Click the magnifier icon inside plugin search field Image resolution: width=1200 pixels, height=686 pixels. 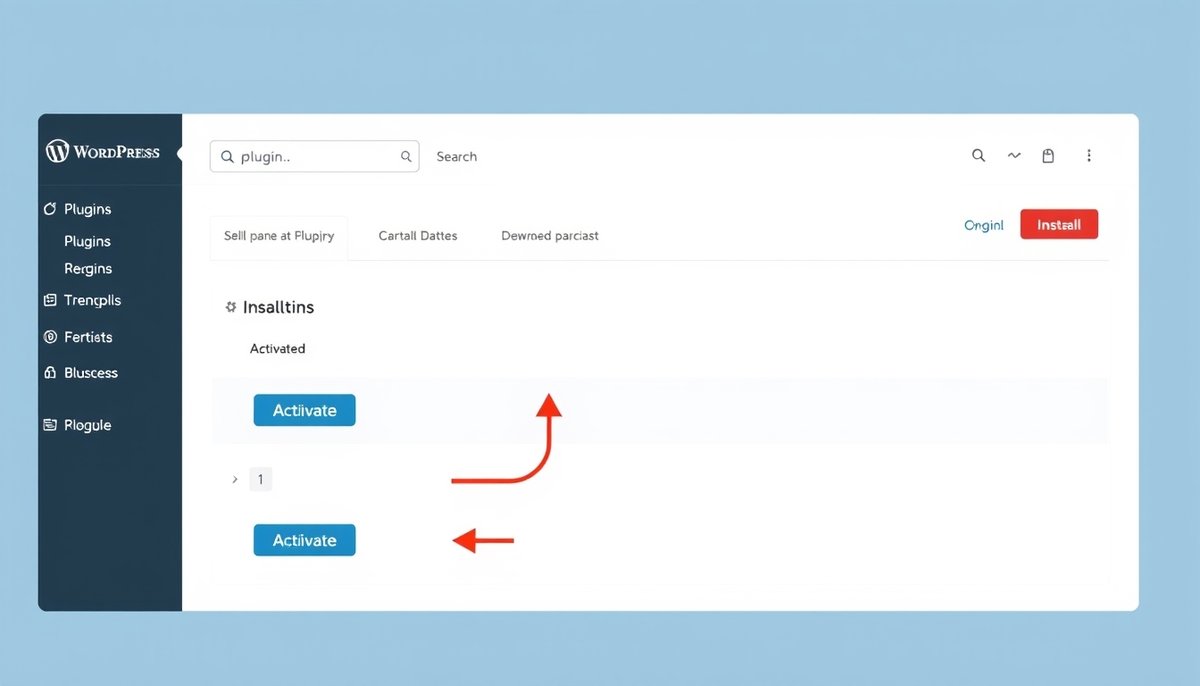(x=406, y=157)
